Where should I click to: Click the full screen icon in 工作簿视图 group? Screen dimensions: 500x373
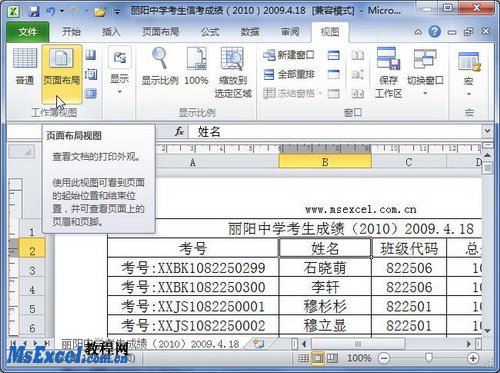(91, 94)
